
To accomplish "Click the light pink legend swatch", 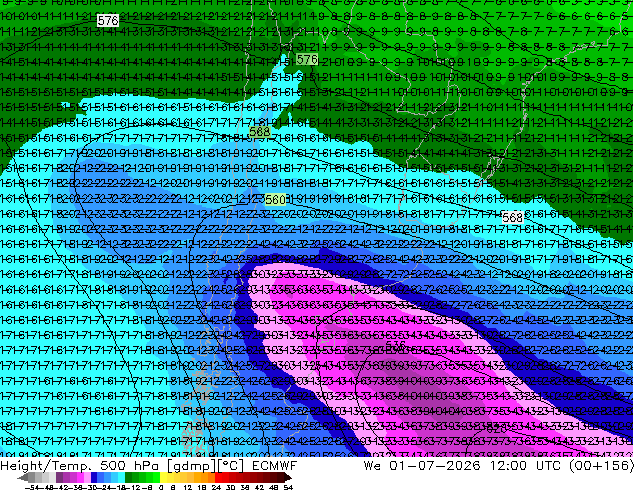I will [87, 478].
